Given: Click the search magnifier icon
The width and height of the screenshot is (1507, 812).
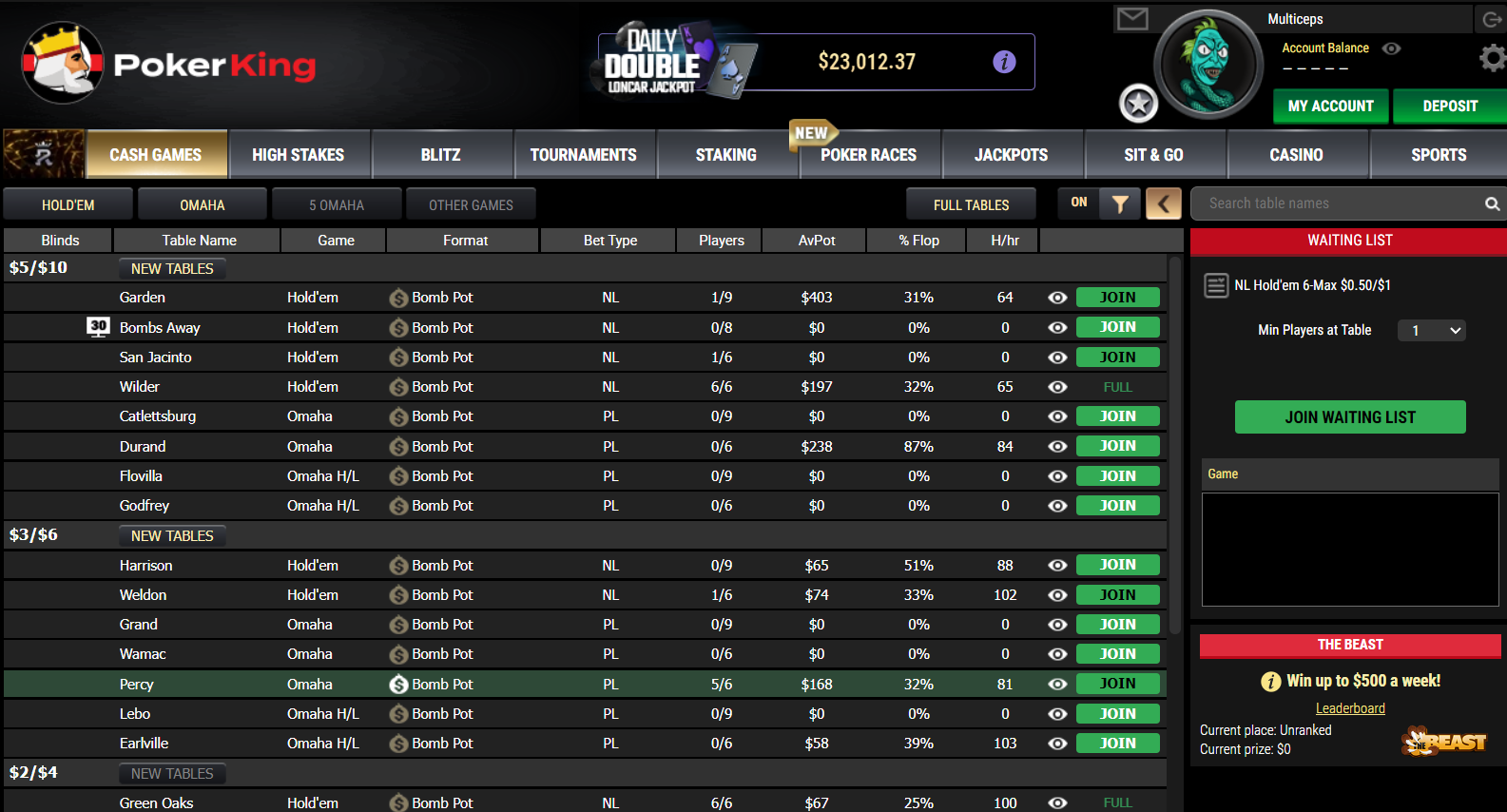Looking at the screenshot, I should 1492,204.
